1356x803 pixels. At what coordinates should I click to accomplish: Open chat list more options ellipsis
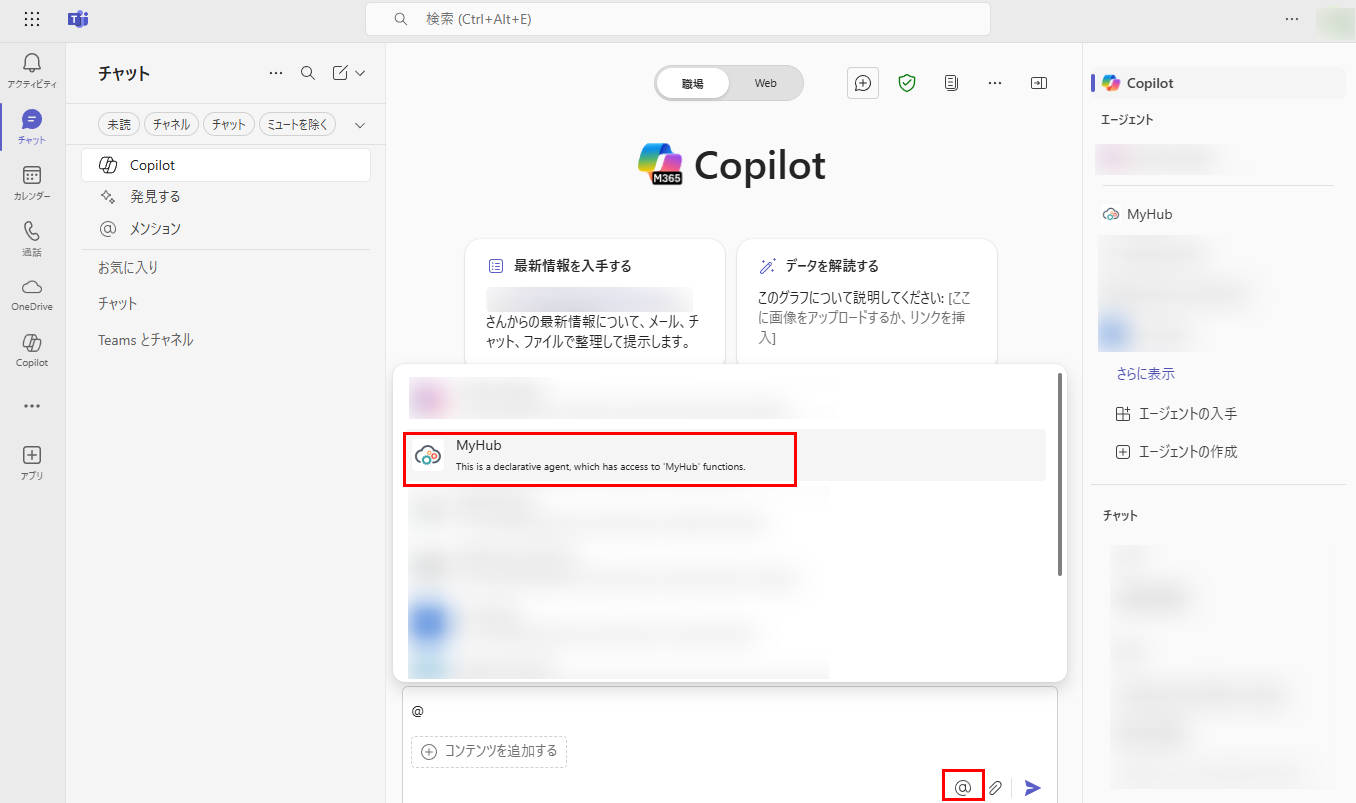276,73
